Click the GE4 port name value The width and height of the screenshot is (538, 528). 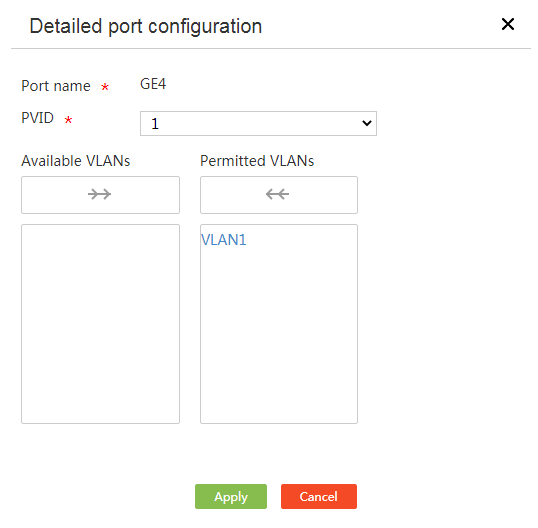[x=153, y=84]
